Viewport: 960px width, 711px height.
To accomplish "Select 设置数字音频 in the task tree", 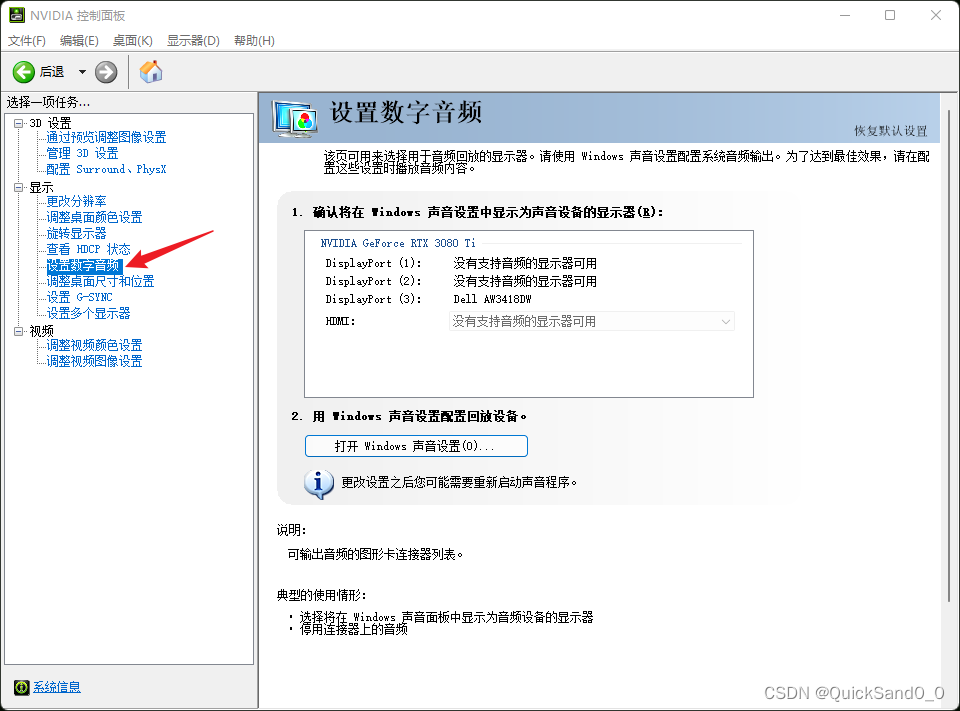I will (x=84, y=266).
